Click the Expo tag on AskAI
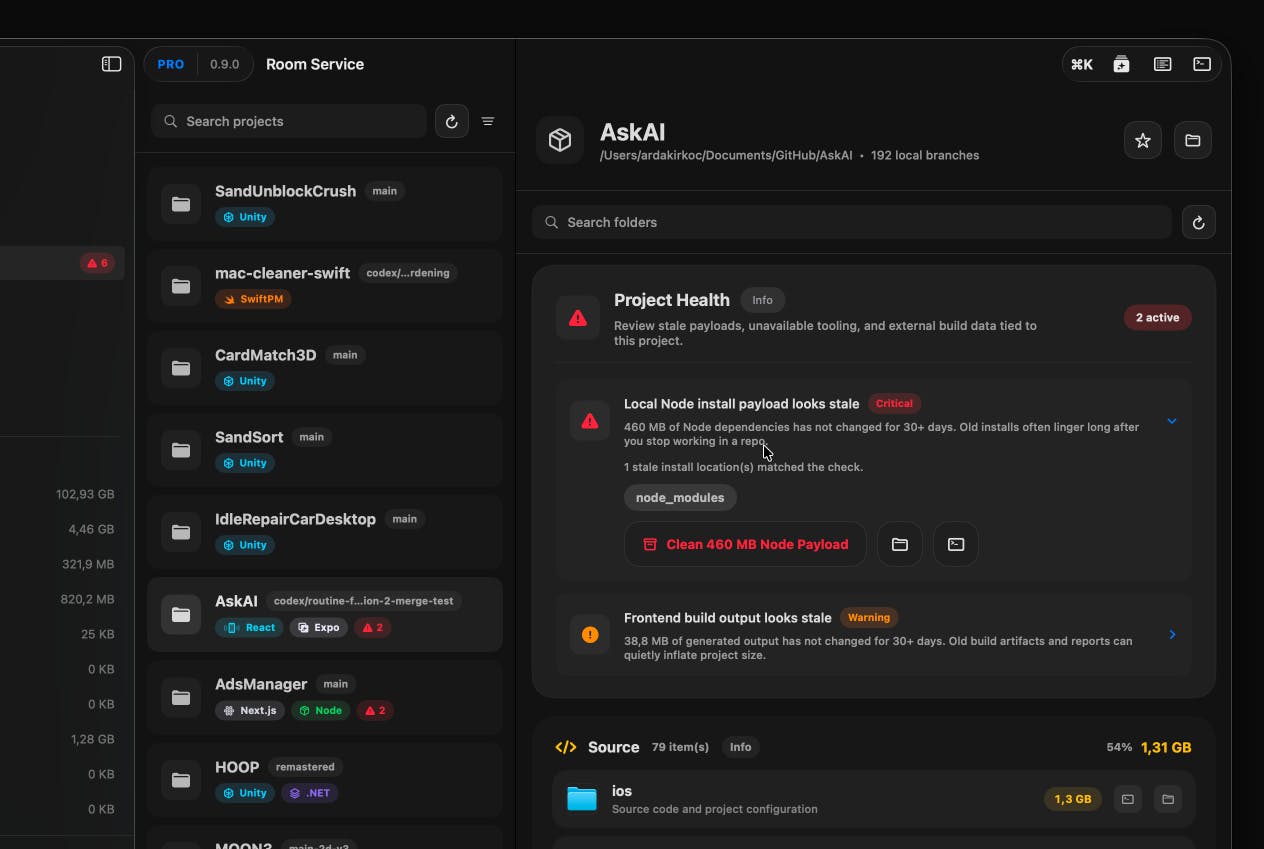1264x849 pixels. point(319,628)
